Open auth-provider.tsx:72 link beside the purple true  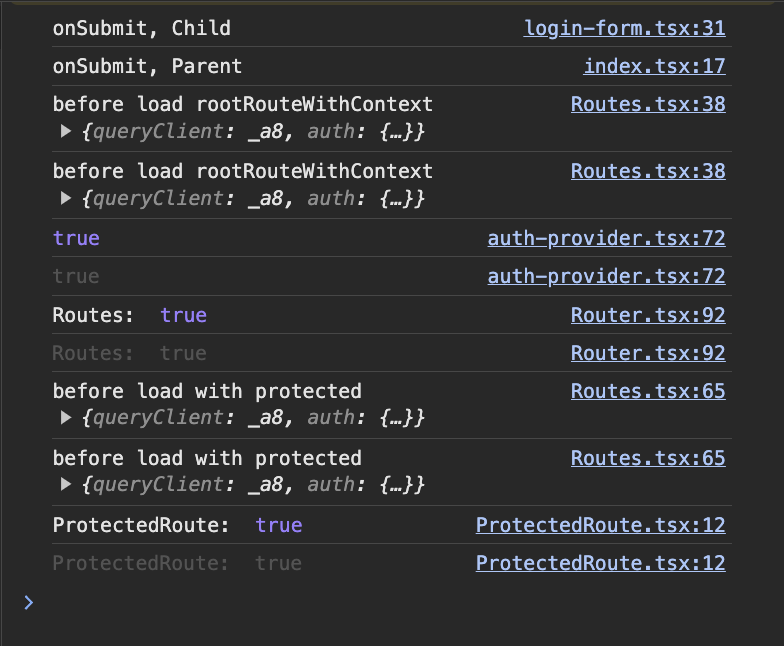(x=606, y=238)
